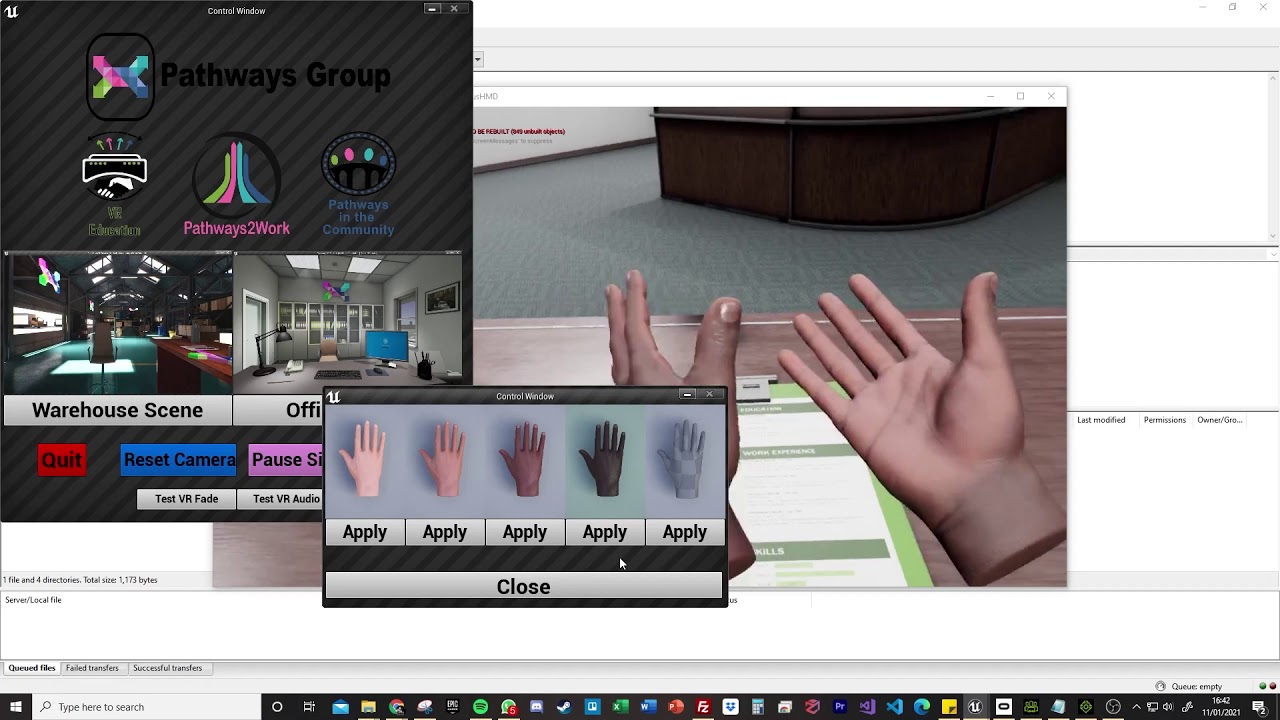Image resolution: width=1280 pixels, height=720 pixels.
Task: Sort by the Last modified column
Action: (x=1101, y=420)
